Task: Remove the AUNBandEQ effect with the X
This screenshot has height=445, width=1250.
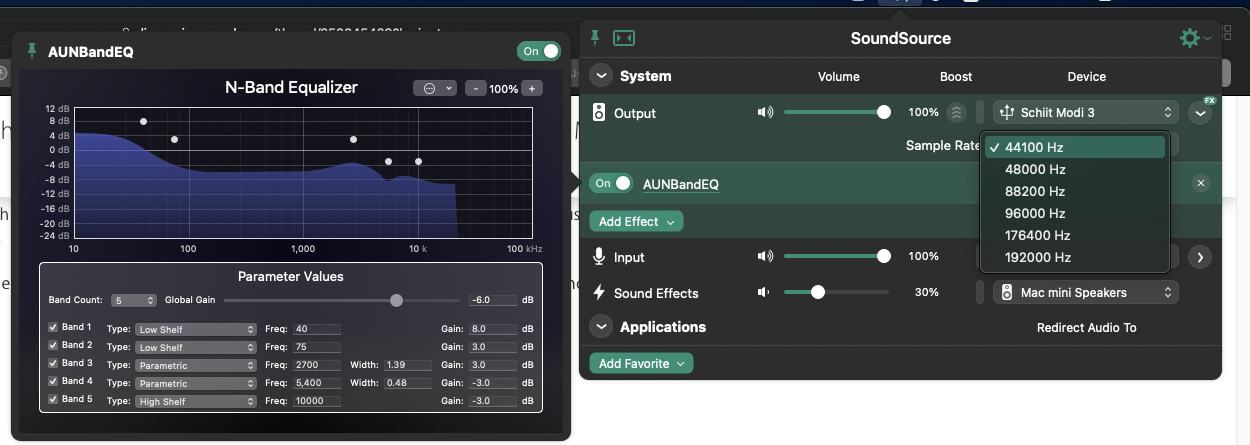Action: click(x=1201, y=183)
